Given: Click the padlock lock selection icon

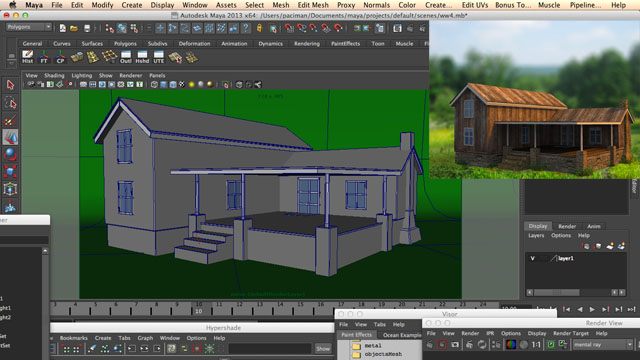Looking at the screenshot, I should pos(259,28).
